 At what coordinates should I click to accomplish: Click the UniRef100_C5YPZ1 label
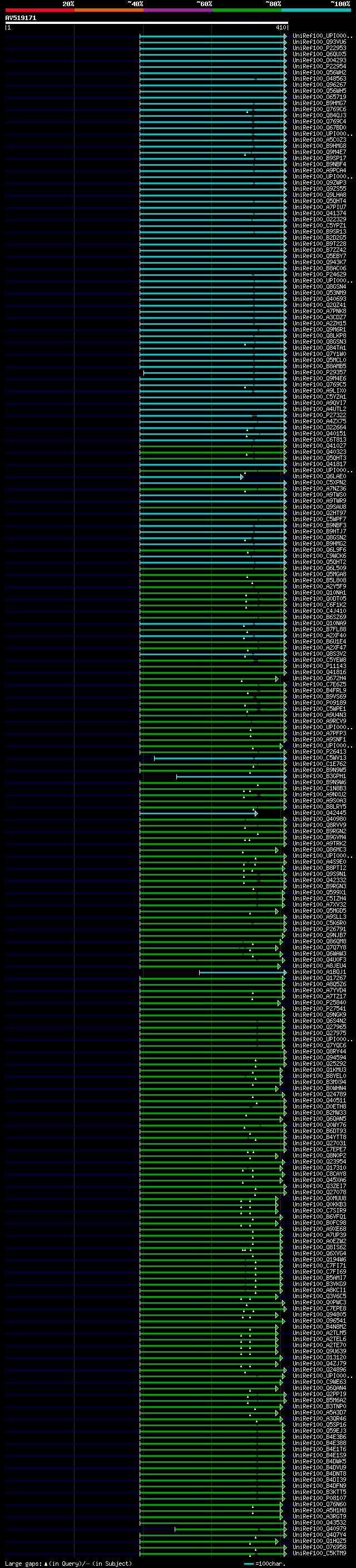(319, 225)
